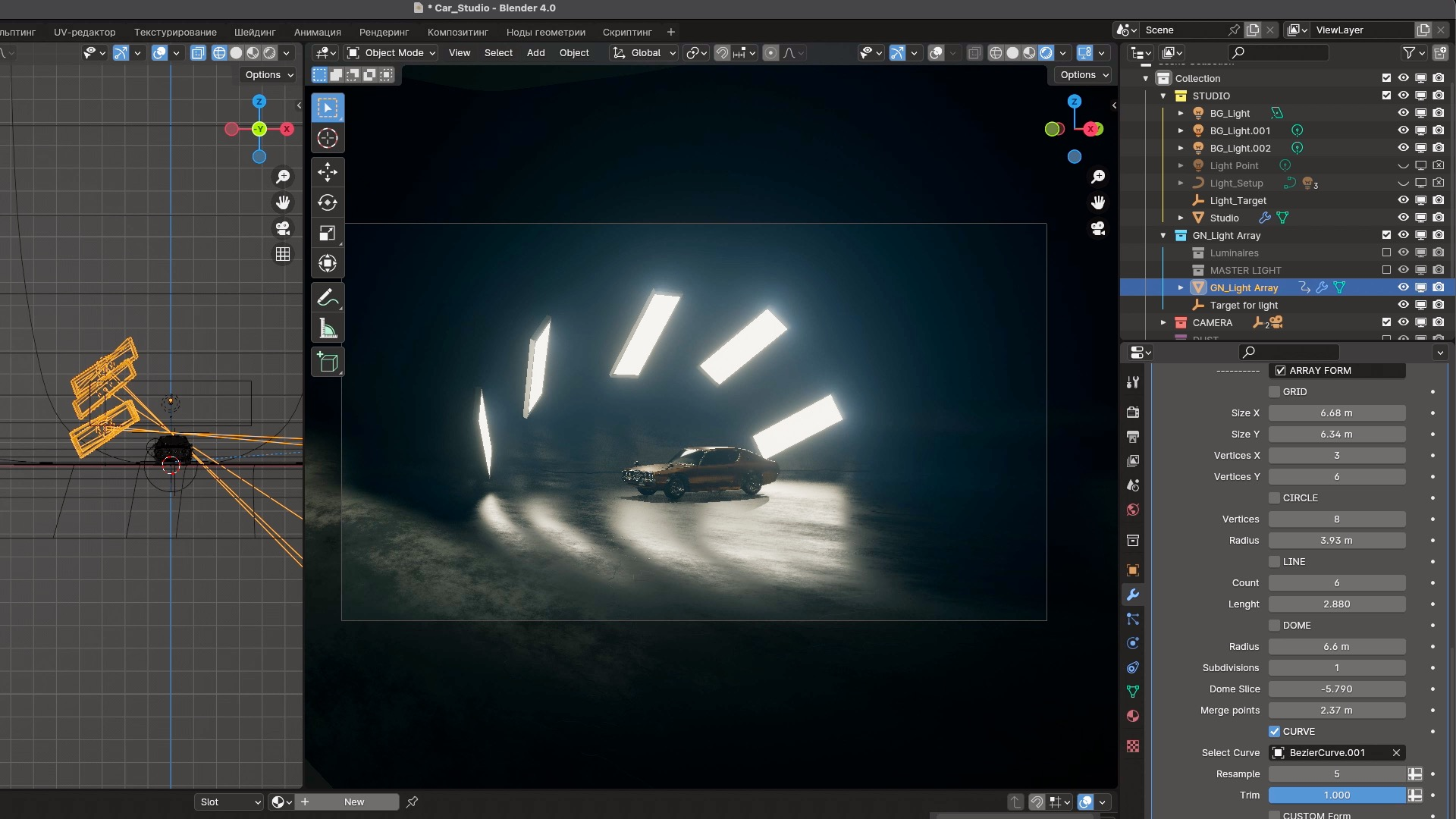Switch to the Шейдинг workspace tab
Image resolution: width=1456 pixels, height=819 pixels.
point(255,32)
